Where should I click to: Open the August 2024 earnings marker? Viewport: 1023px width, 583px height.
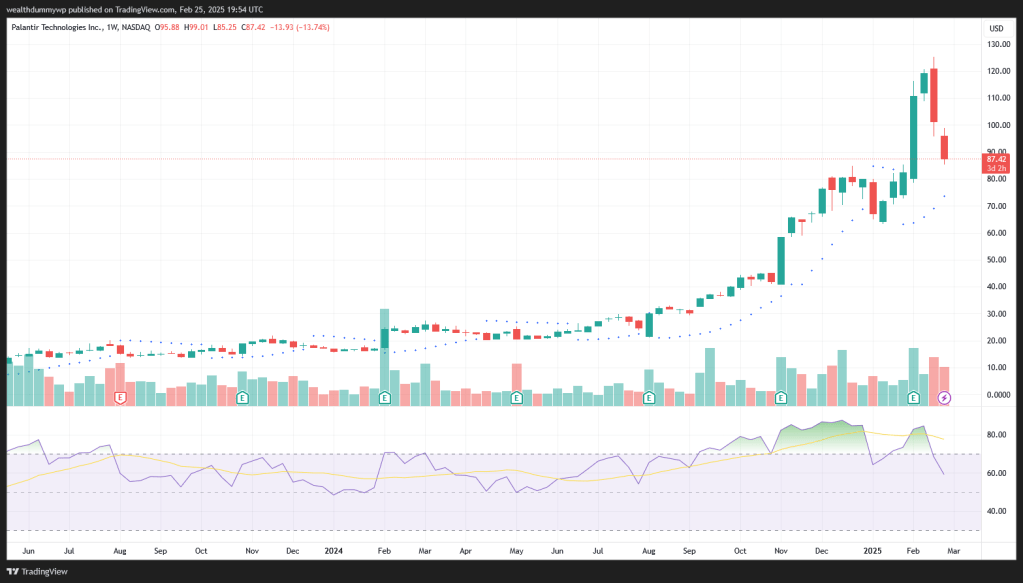click(x=649, y=398)
